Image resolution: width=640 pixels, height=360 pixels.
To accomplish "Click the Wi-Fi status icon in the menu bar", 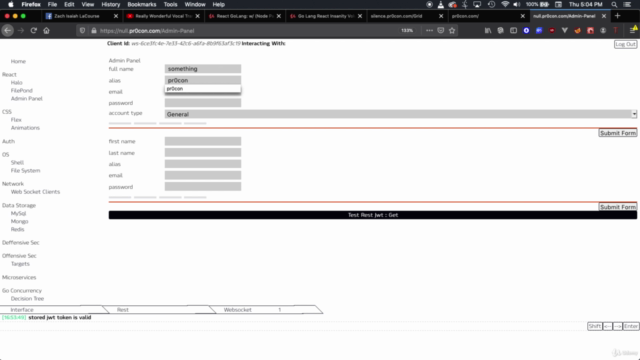I will point(505,4).
